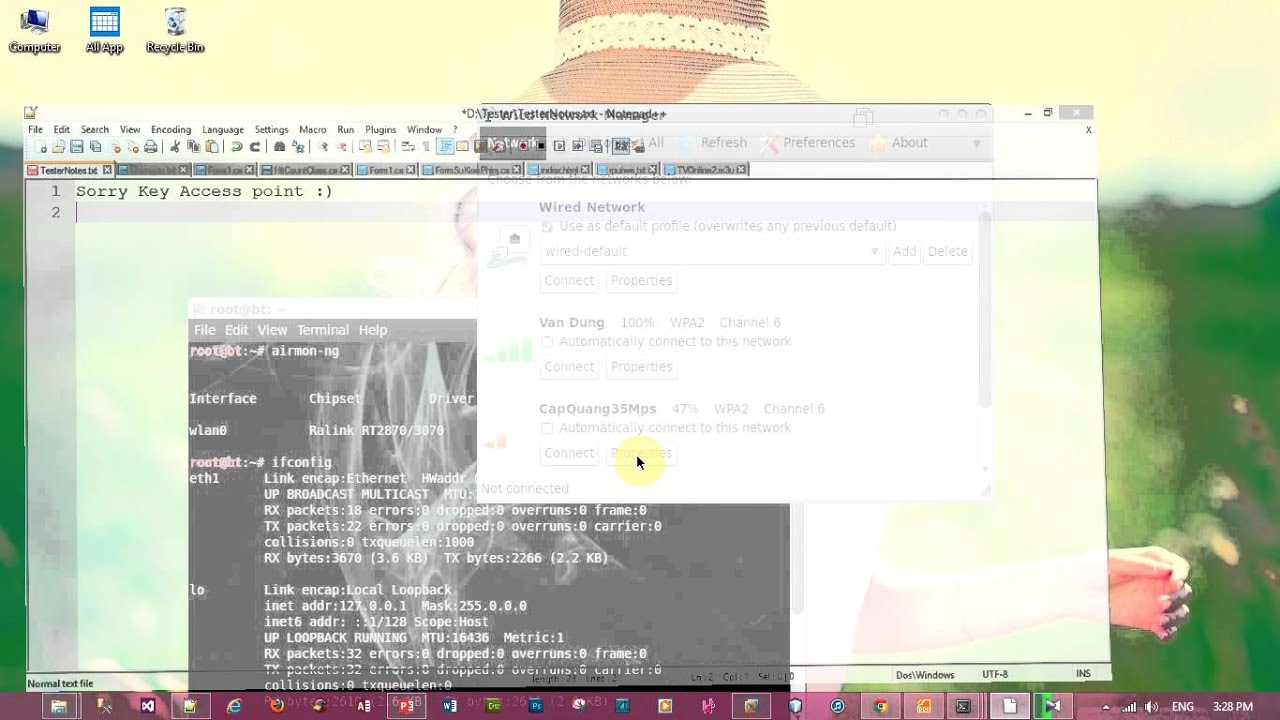Open the Terminal menu in terminal window
Screen dimensions: 1280x720
(322, 330)
